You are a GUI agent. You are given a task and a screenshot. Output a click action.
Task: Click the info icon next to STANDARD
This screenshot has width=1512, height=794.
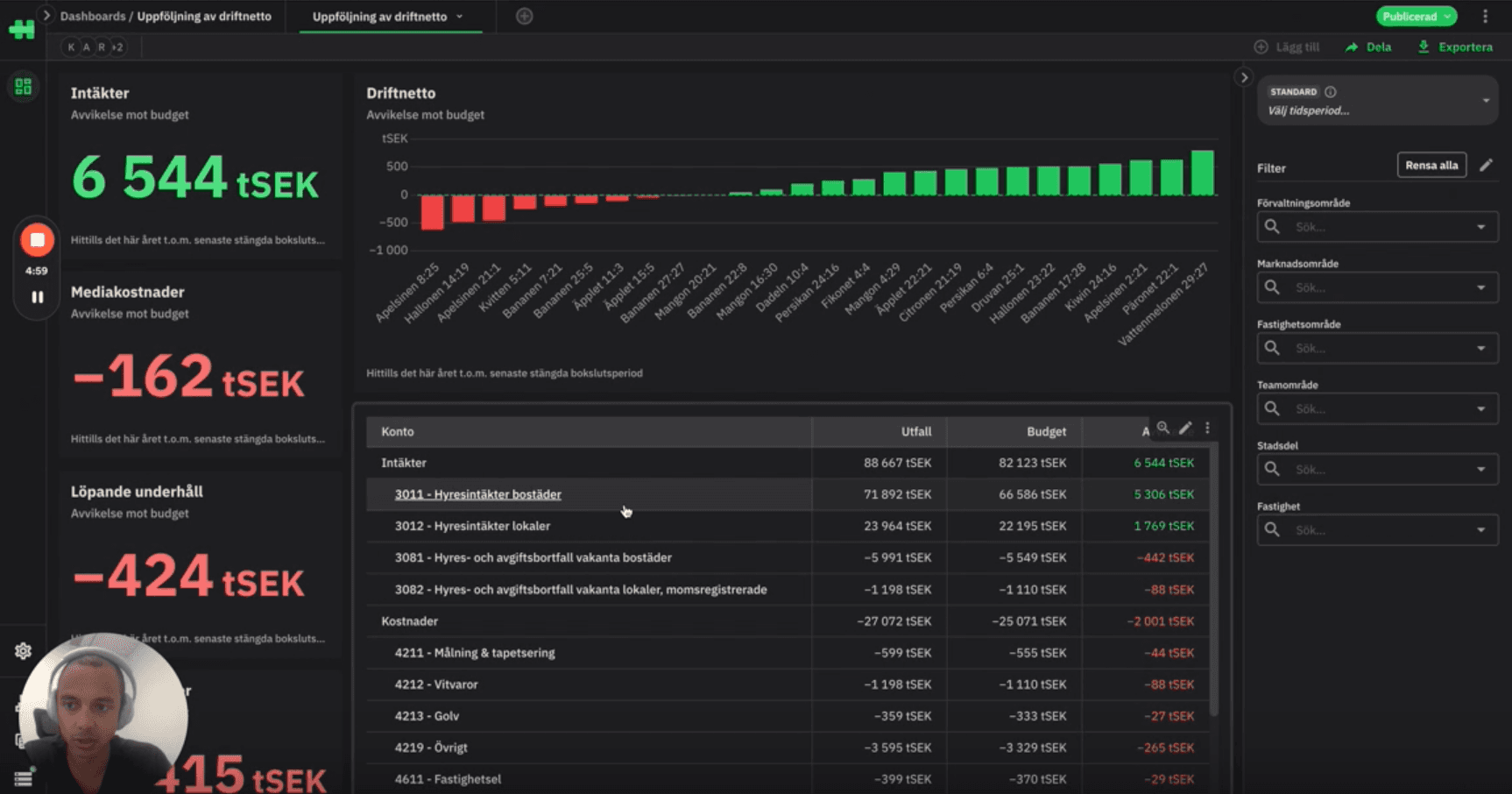click(x=1331, y=91)
